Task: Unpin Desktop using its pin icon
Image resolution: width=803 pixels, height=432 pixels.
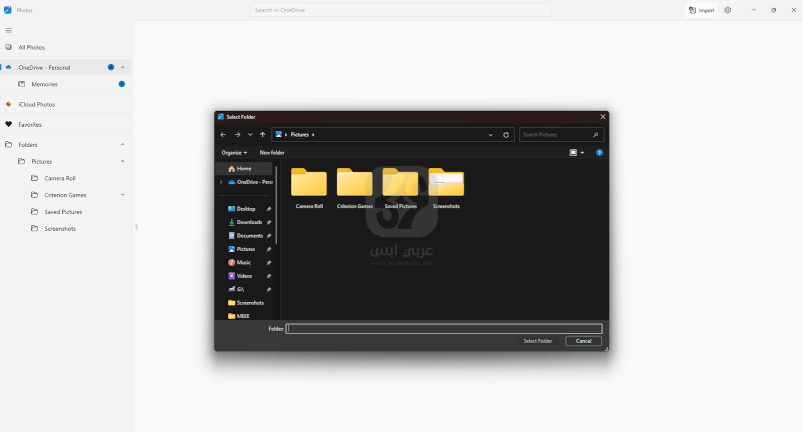Action: (269, 209)
